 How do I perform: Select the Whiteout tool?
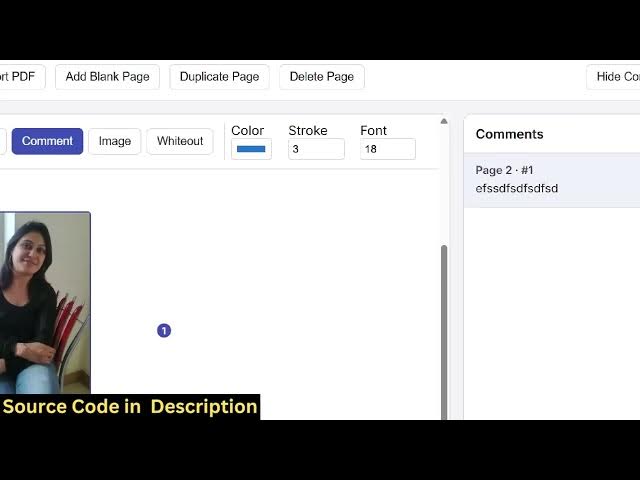coord(180,141)
